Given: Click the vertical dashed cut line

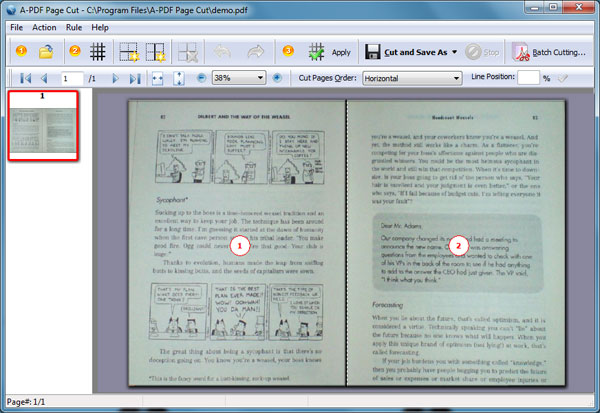Looking at the screenshot, I should coord(346,243).
